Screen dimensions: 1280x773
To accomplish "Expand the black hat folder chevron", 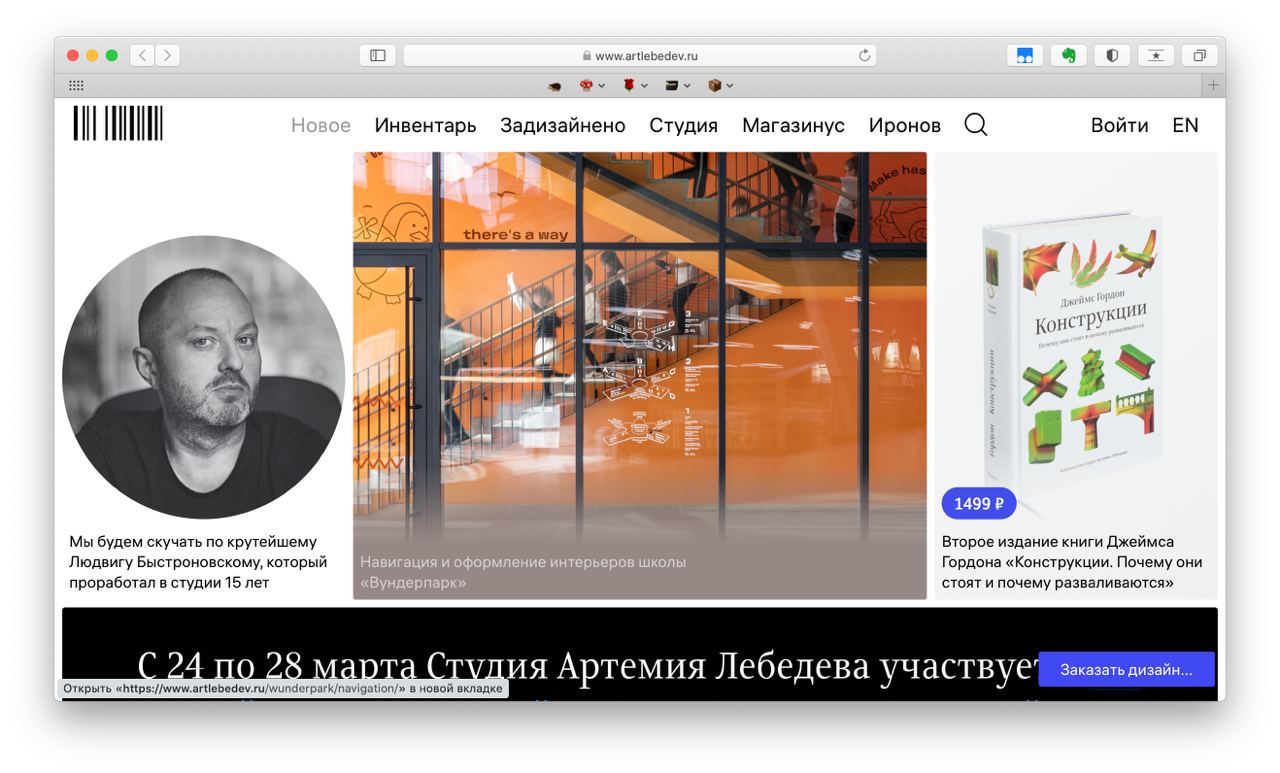I will click(687, 86).
